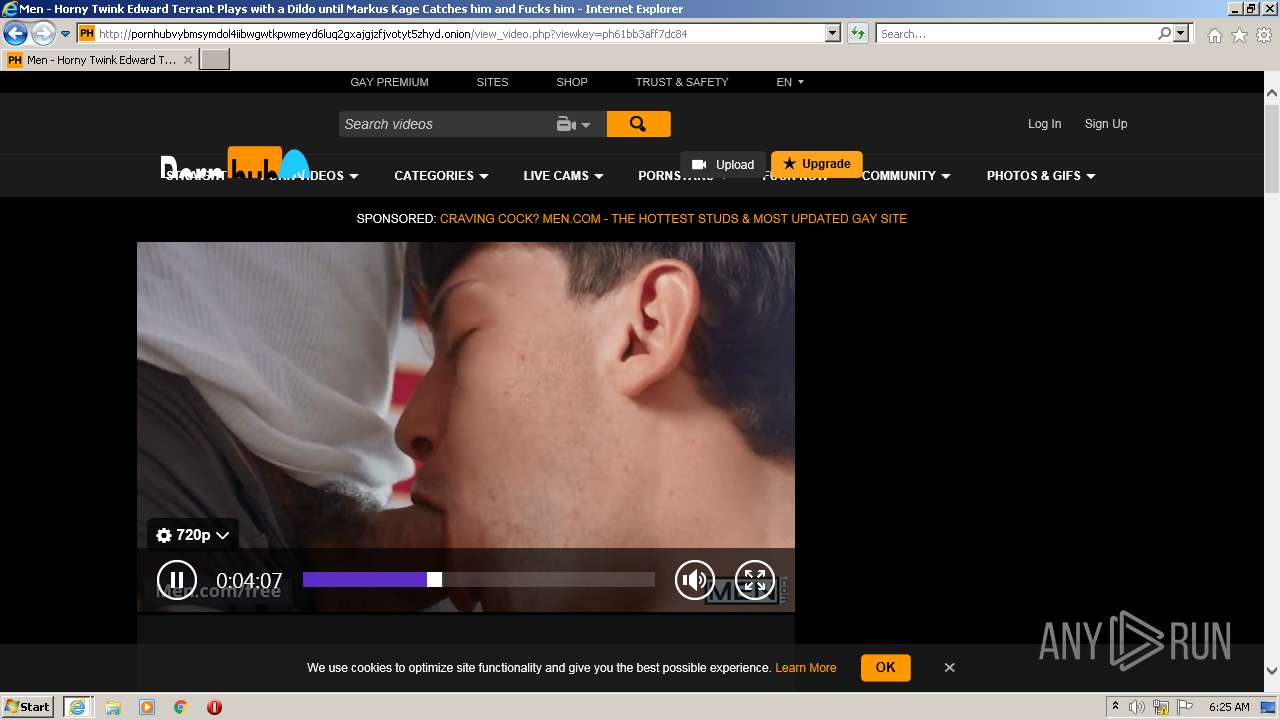Open the Action Center flag icon
Screen dimensions: 1280x720
coord(1184,707)
